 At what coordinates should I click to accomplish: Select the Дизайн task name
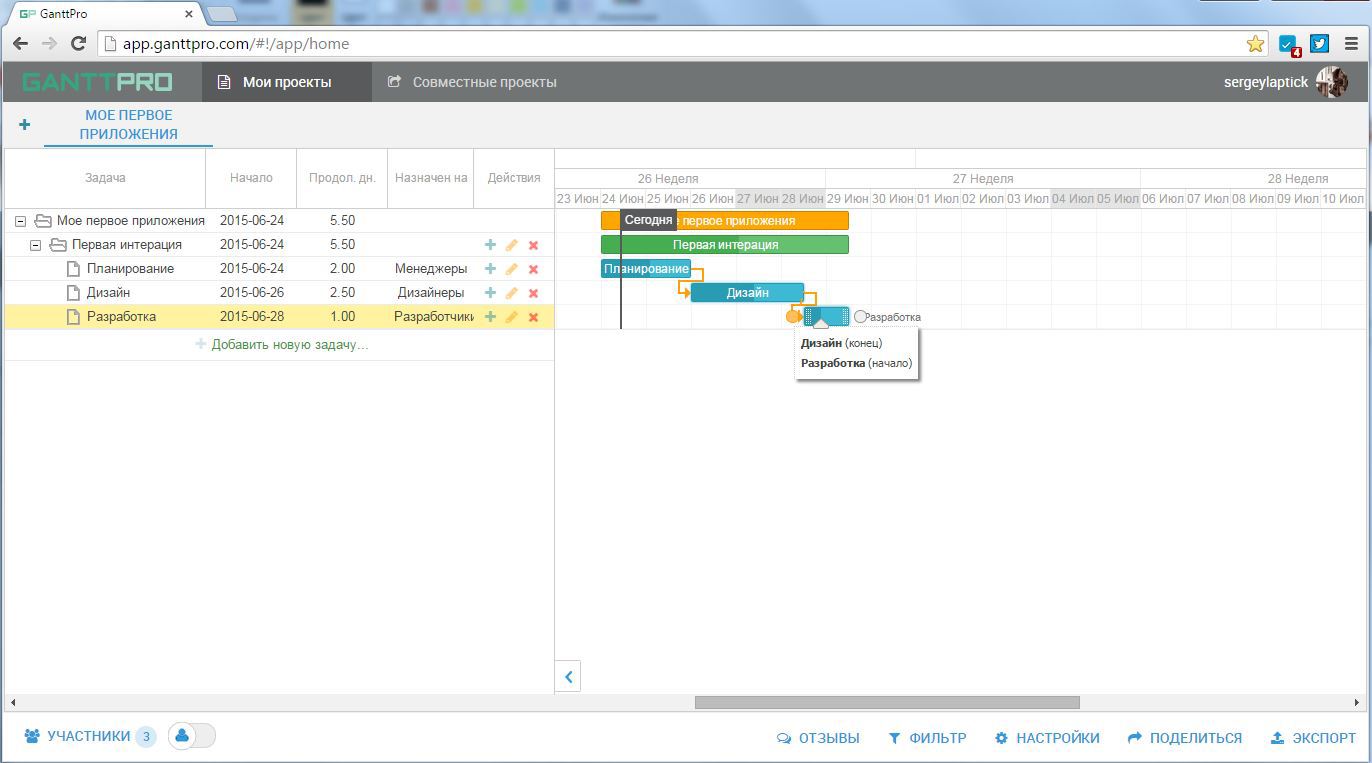tap(108, 293)
